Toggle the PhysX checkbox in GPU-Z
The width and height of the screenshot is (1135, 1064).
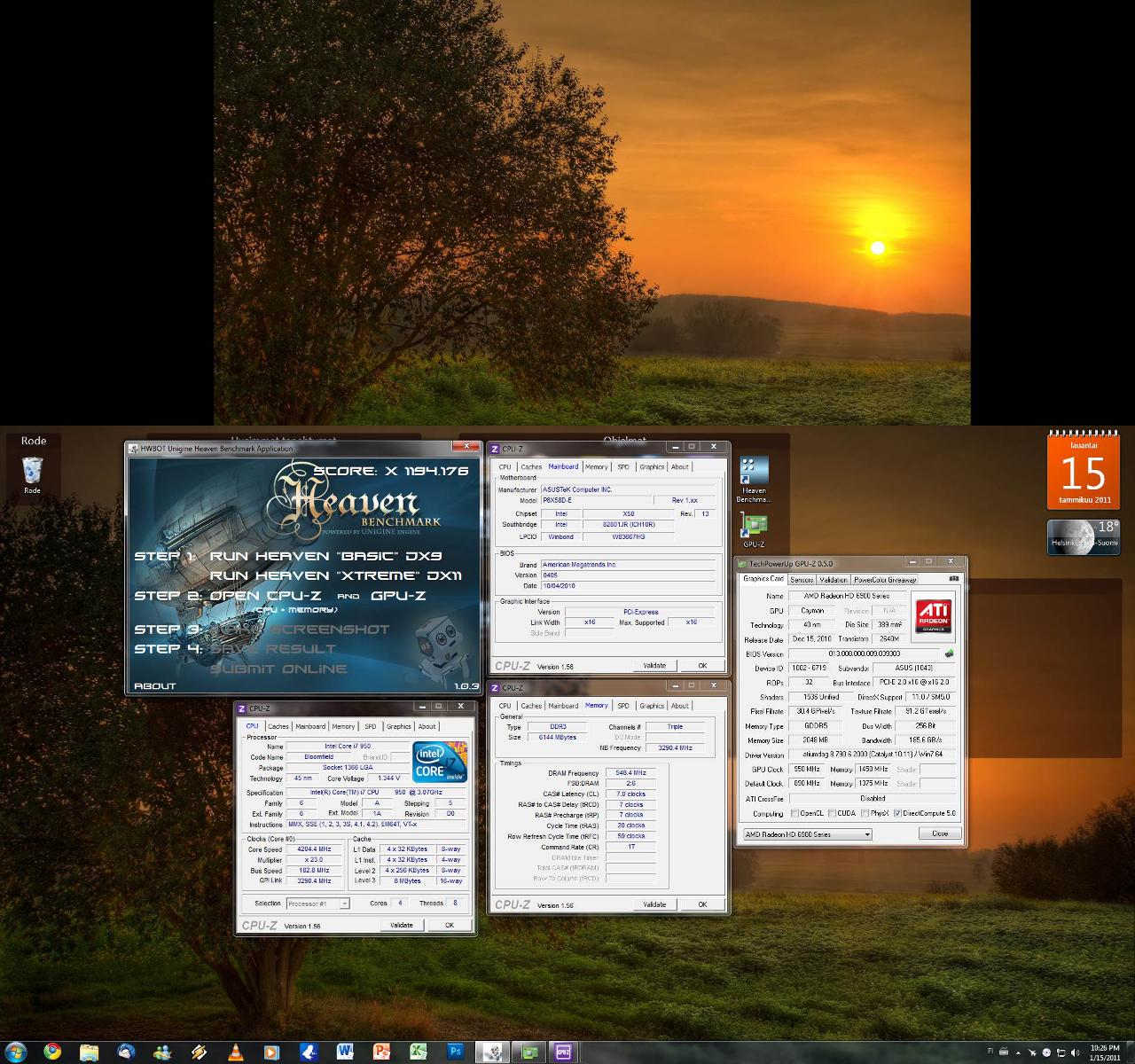click(x=865, y=813)
